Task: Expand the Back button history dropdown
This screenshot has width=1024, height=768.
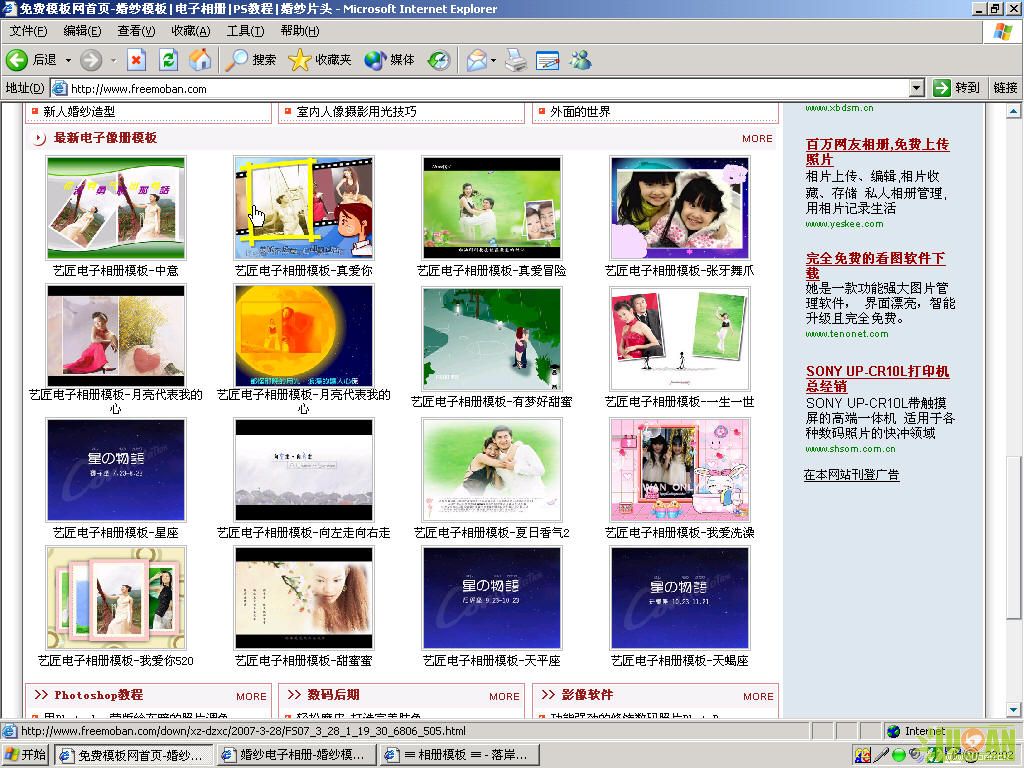Action: click(x=68, y=60)
